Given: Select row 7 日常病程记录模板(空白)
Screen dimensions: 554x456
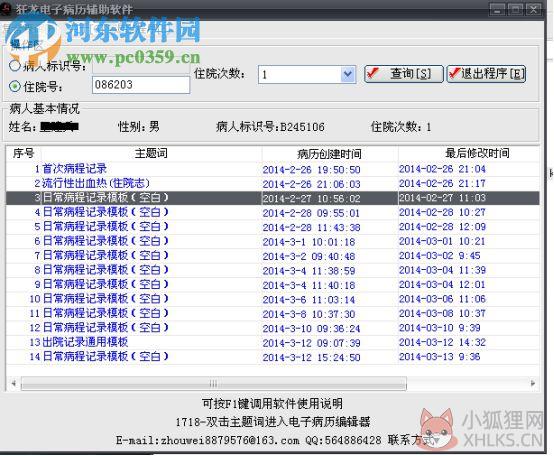Looking at the screenshot, I should (272, 256).
